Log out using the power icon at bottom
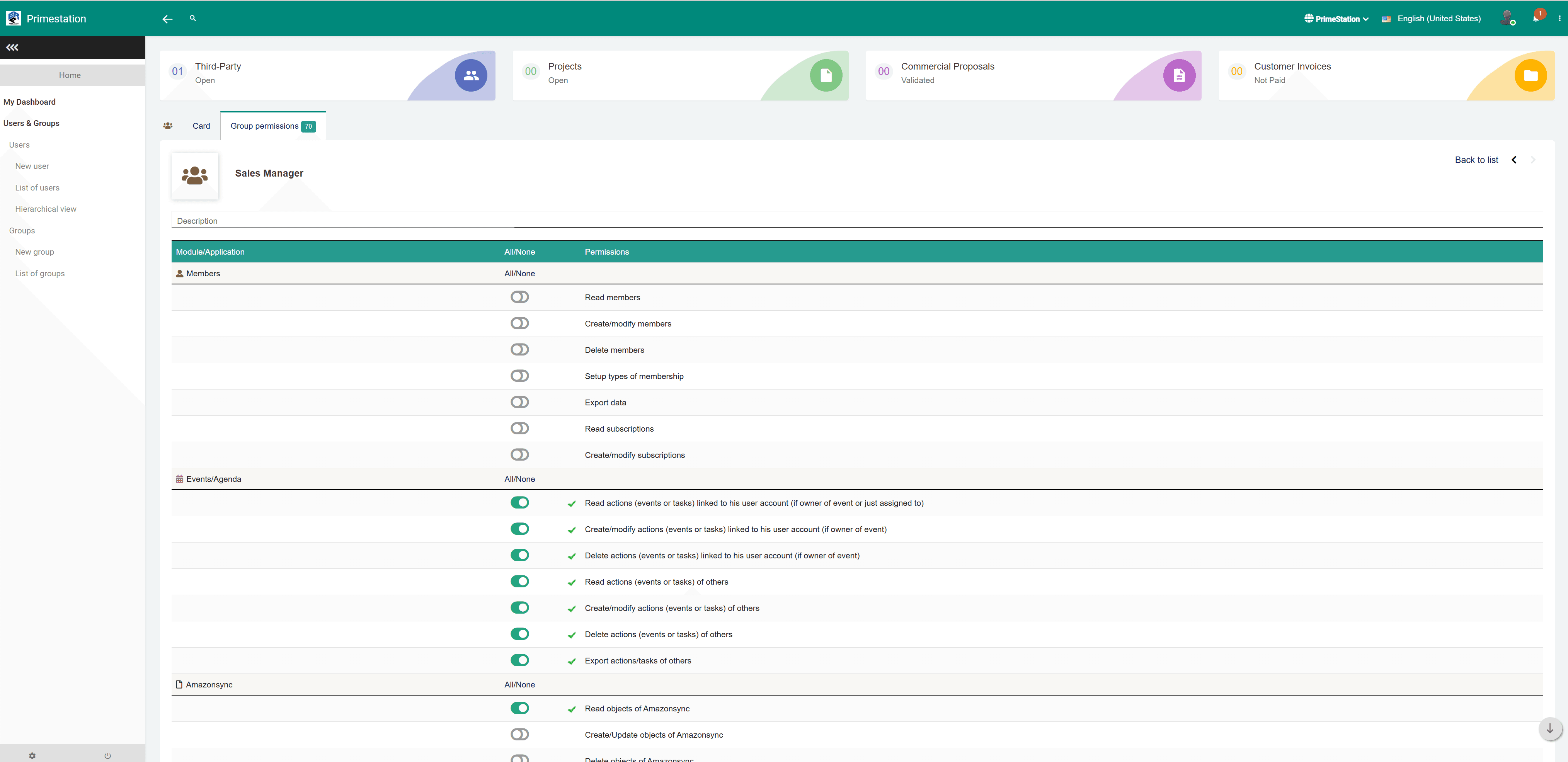The image size is (1568, 762). (108, 755)
